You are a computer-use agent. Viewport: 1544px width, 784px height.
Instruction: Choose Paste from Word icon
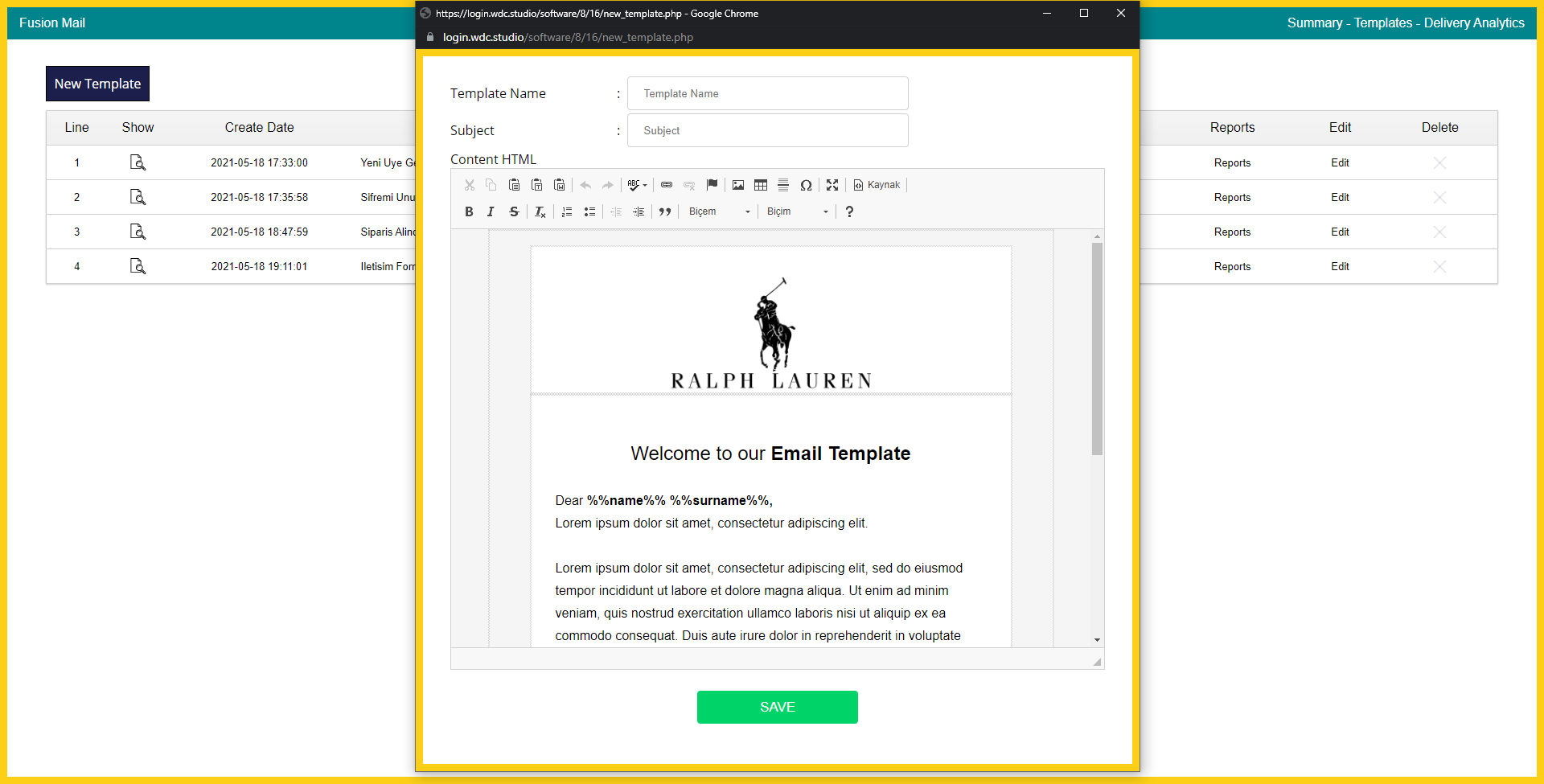click(x=560, y=185)
